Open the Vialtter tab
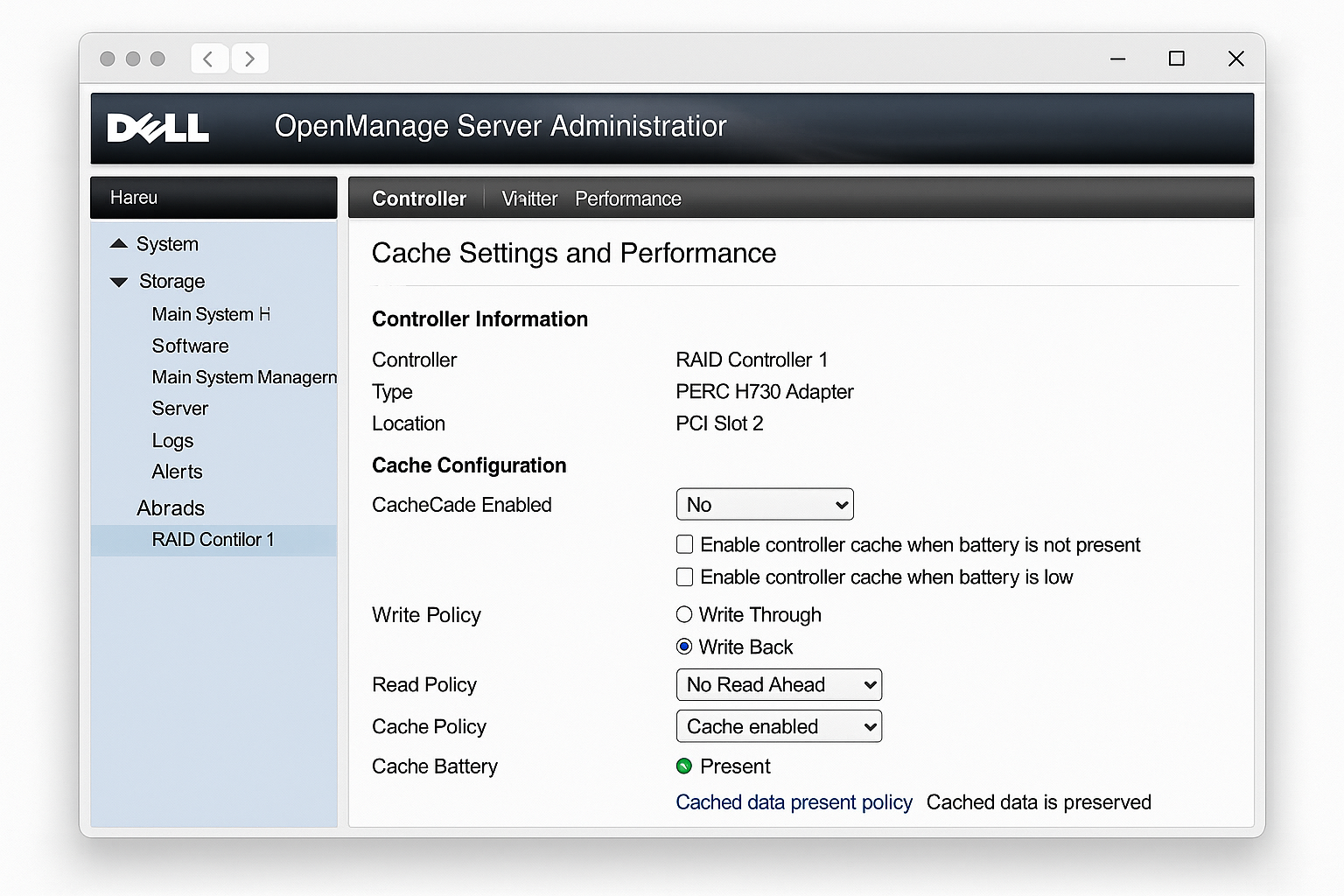This screenshot has width=1344, height=896. click(529, 199)
